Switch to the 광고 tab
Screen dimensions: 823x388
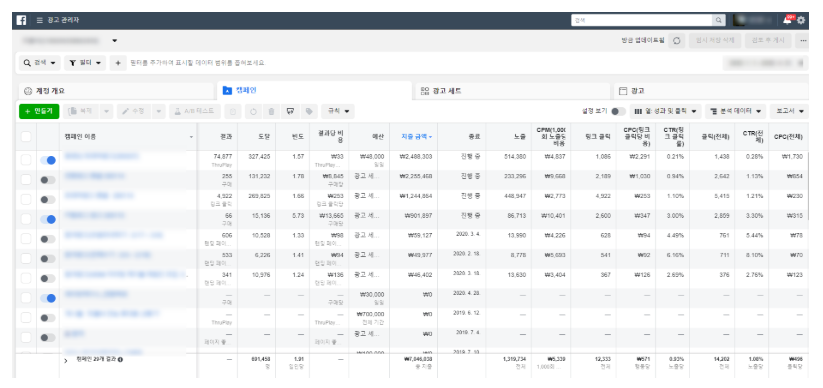click(x=711, y=91)
